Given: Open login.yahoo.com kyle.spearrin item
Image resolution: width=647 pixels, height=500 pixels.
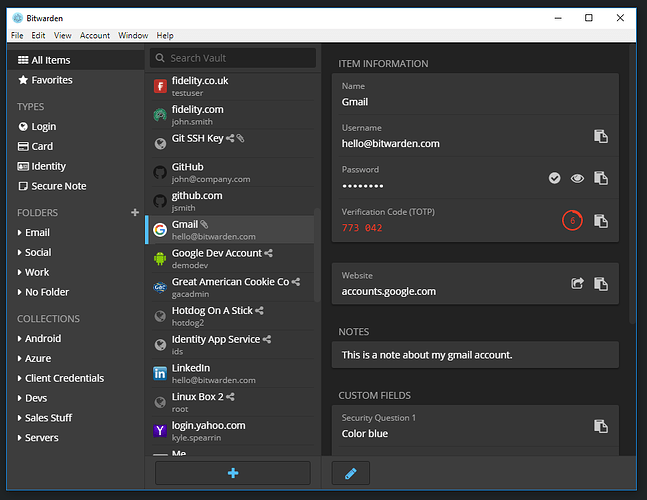Looking at the screenshot, I should tap(232, 431).
